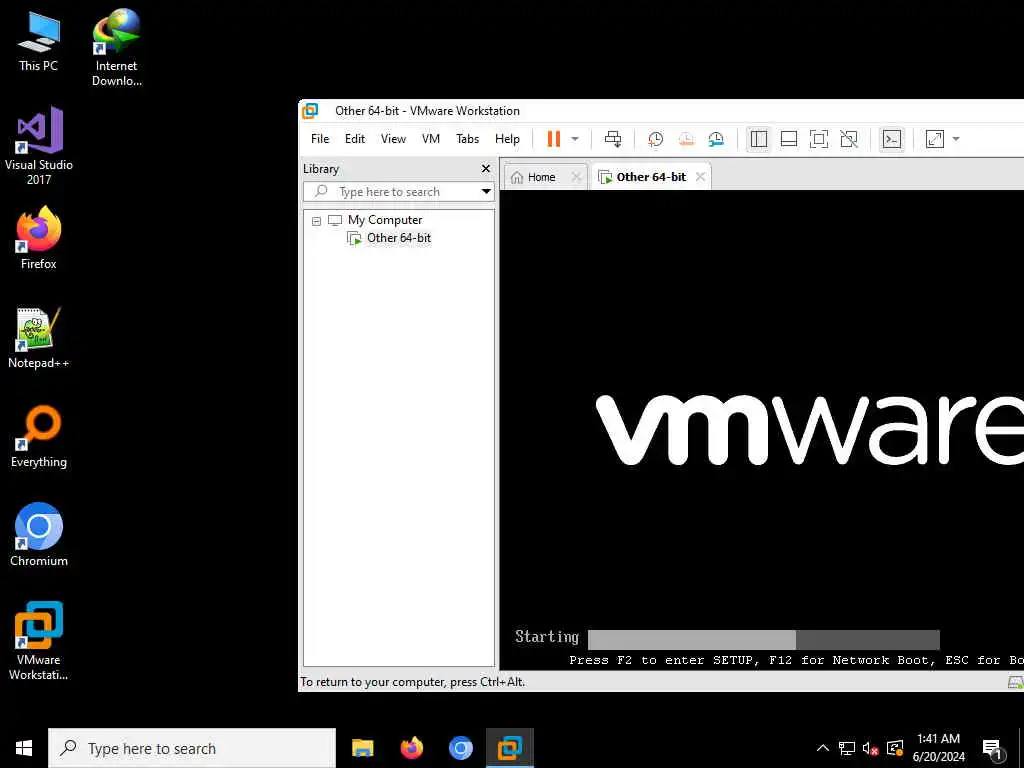
Task: Toggle the thumbnail bar view button
Action: (789, 139)
